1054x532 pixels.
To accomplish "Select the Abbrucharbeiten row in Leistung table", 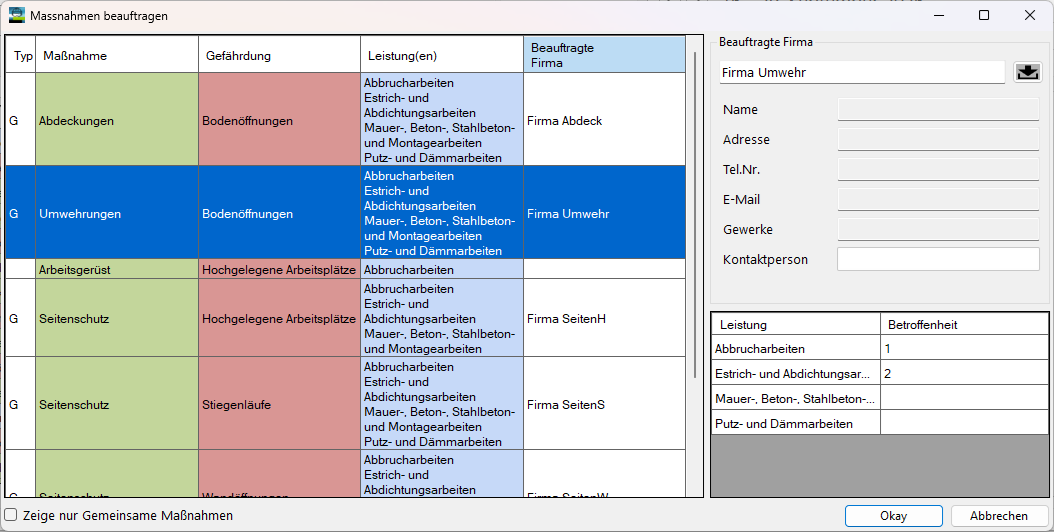I will (796, 348).
